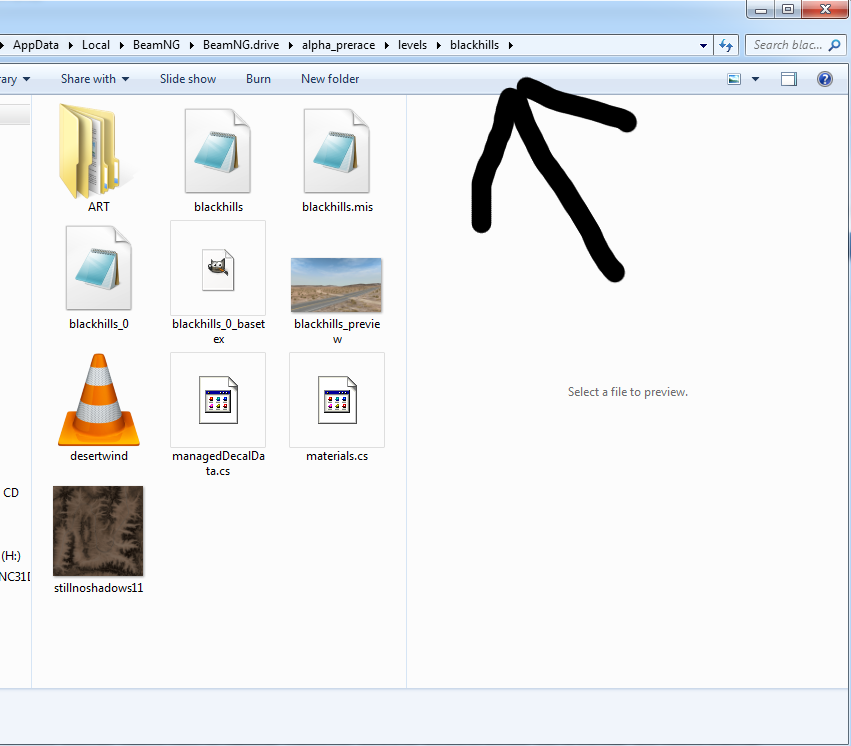Close the Explorer window

click(825, 9)
